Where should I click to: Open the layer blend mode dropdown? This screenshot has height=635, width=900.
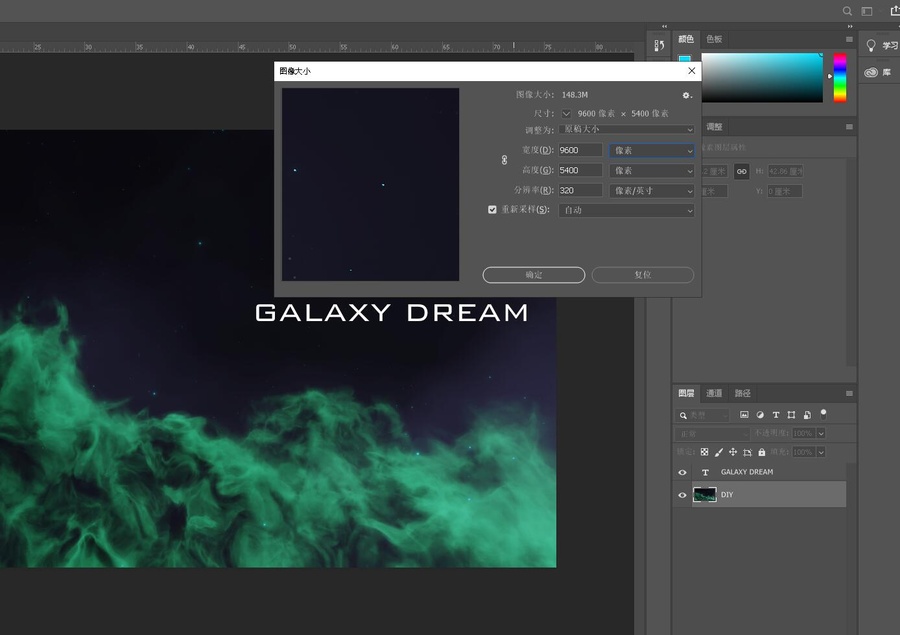coord(713,433)
